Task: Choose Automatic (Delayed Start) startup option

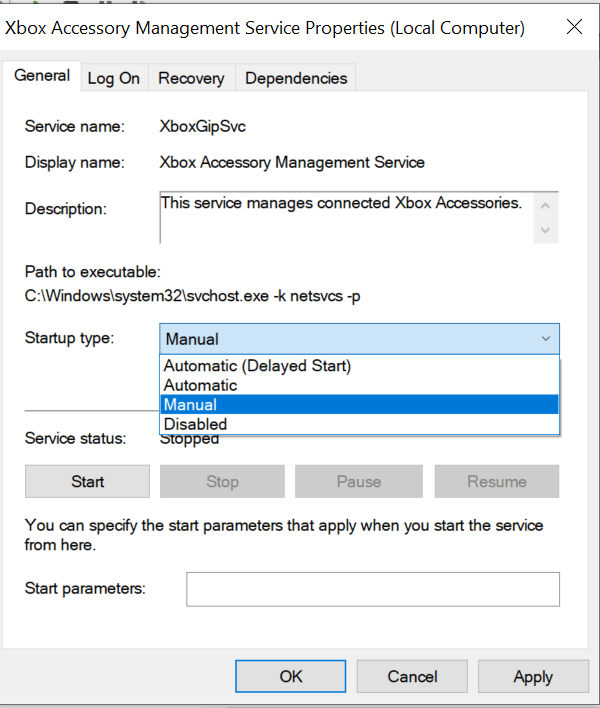Action: point(258,366)
